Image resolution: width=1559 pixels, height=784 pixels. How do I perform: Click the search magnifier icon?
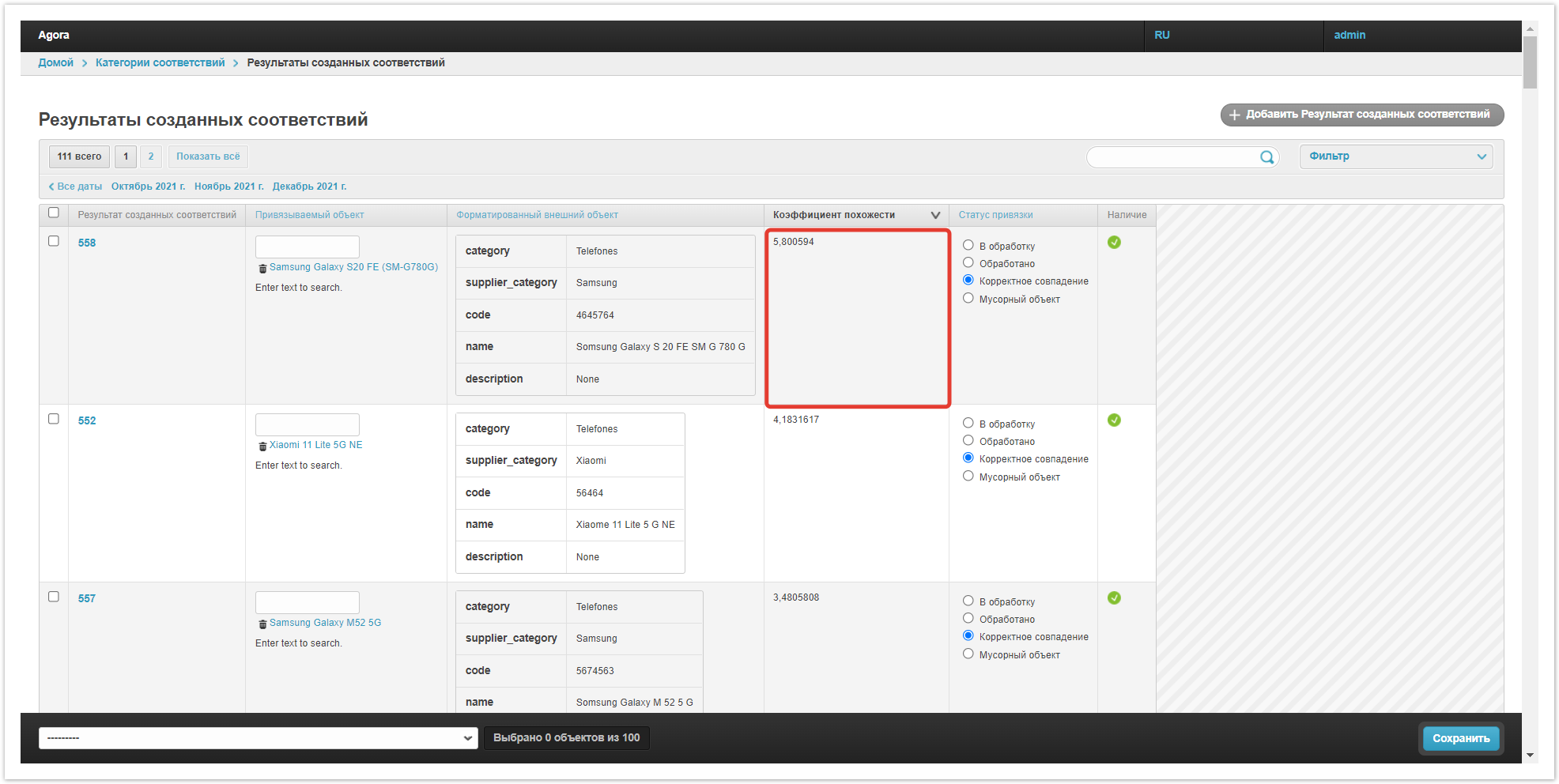(x=1266, y=157)
